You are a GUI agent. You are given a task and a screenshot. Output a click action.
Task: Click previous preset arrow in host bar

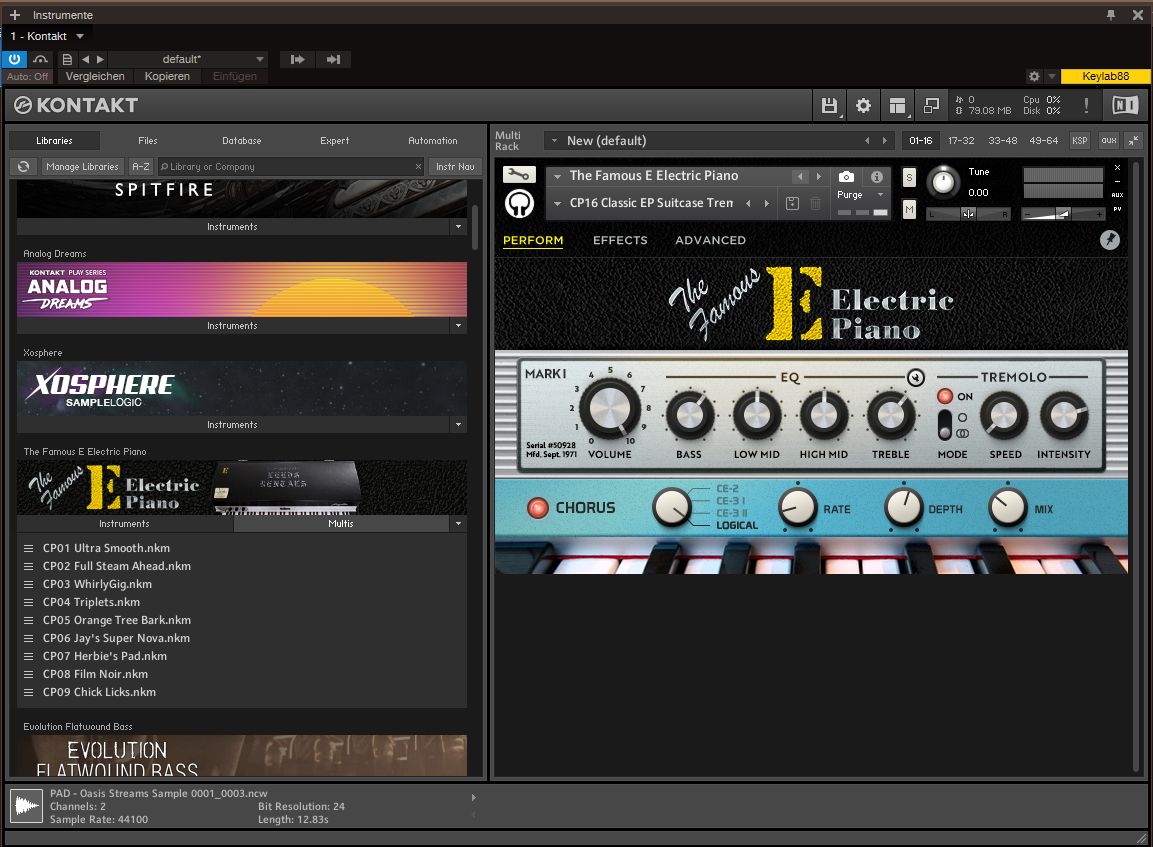pos(85,60)
